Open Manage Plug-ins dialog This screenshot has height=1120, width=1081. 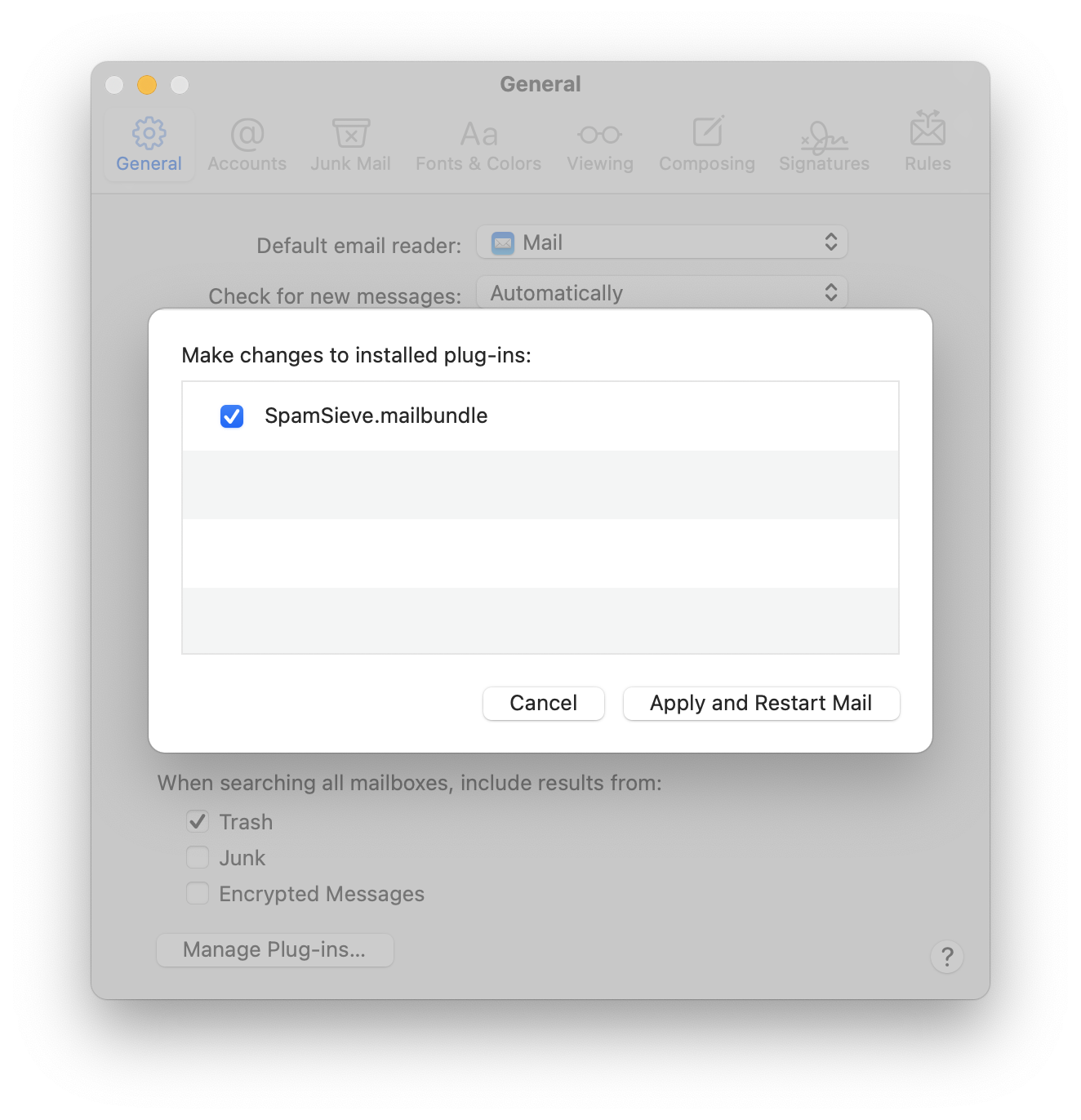274,949
